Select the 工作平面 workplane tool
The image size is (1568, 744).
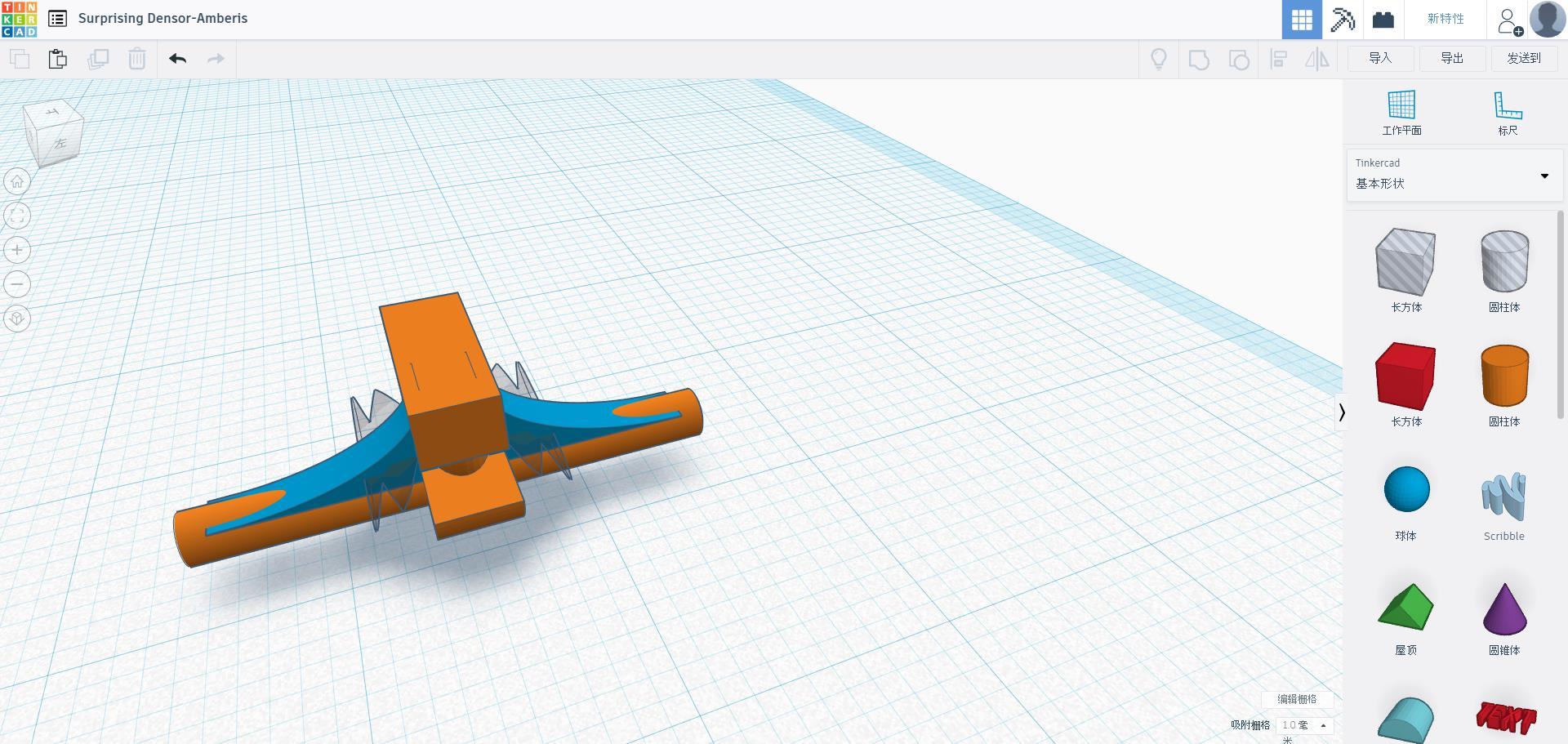point(1401,113)
